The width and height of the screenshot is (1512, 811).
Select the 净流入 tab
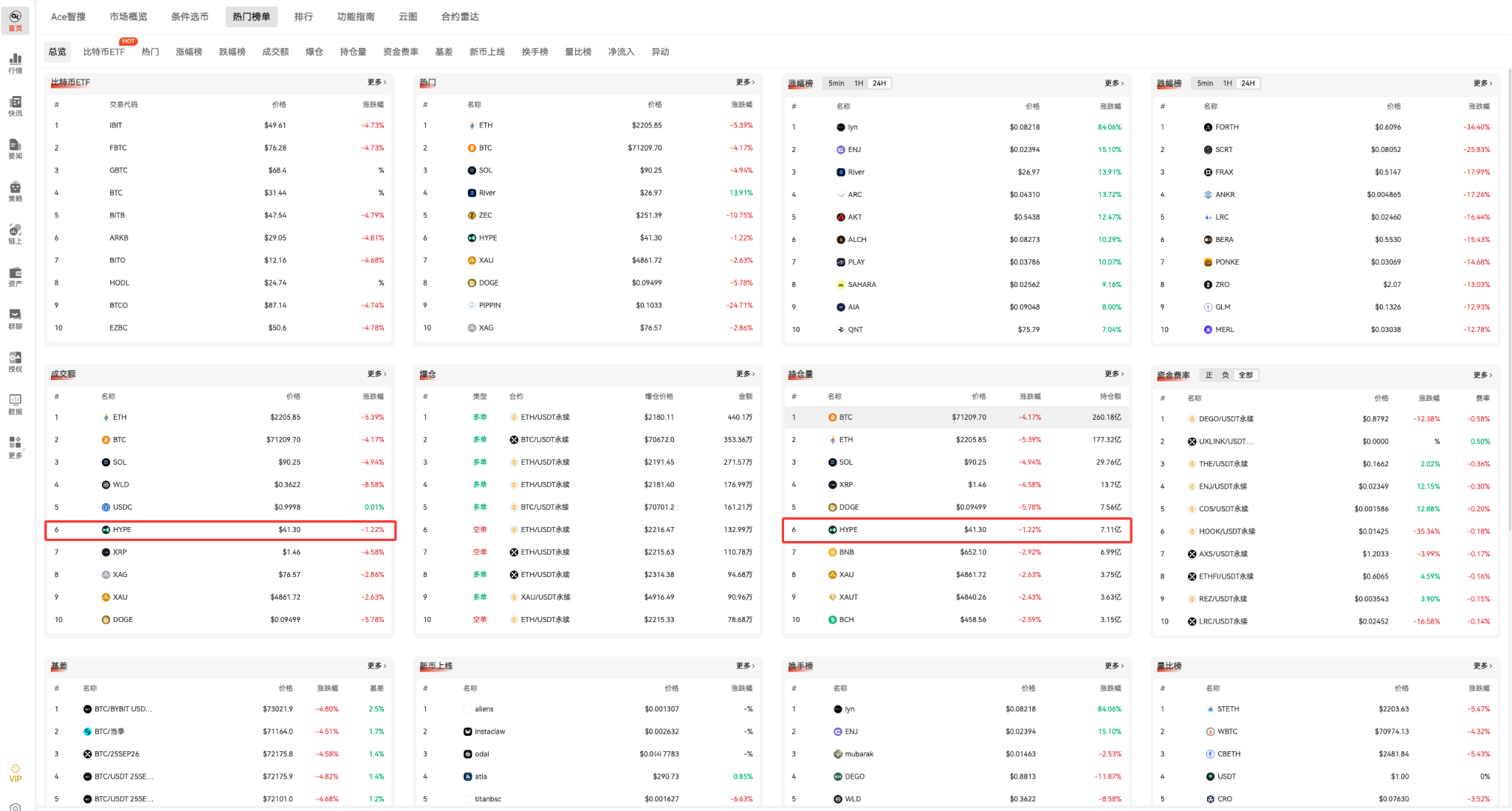620,52
